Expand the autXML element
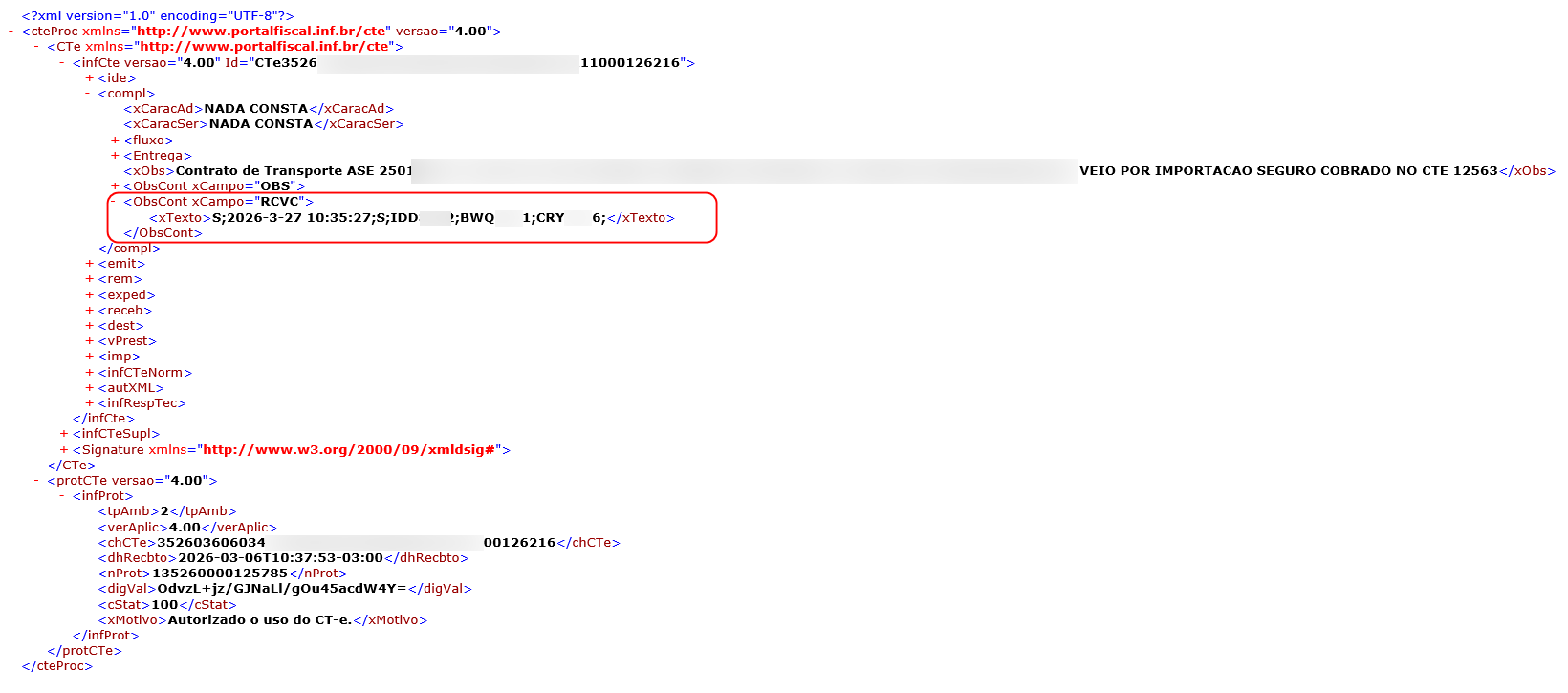 pos(90,388)
